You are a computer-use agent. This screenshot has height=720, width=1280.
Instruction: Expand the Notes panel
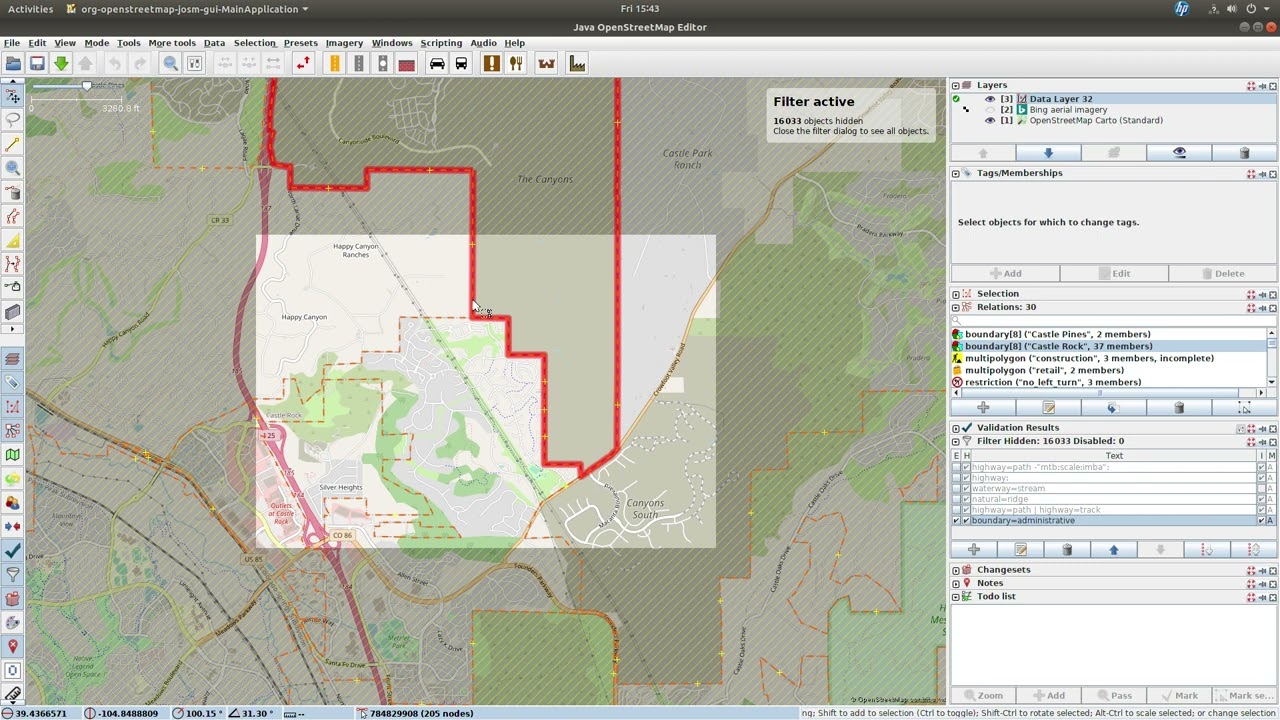point(955,583)
